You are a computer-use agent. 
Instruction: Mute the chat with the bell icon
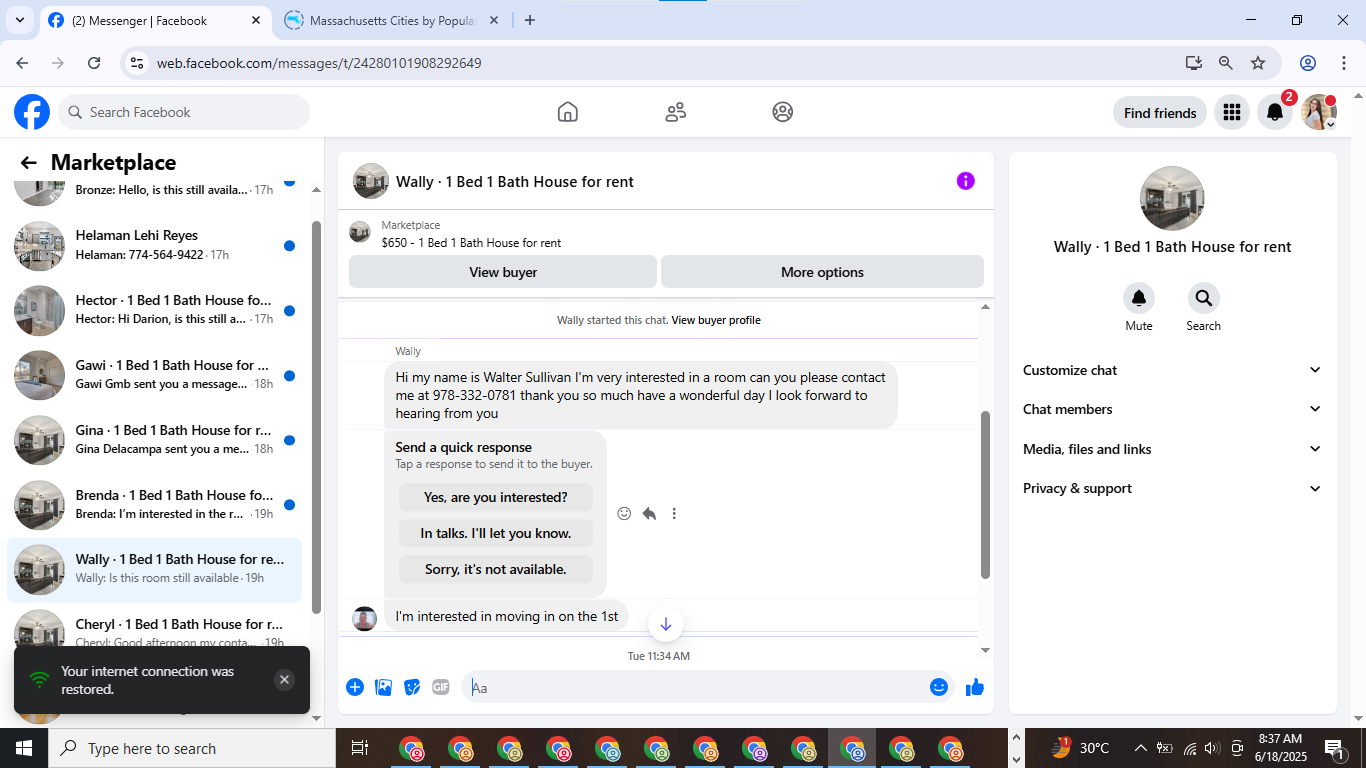pyautogui.click(x=1139, y=298)
